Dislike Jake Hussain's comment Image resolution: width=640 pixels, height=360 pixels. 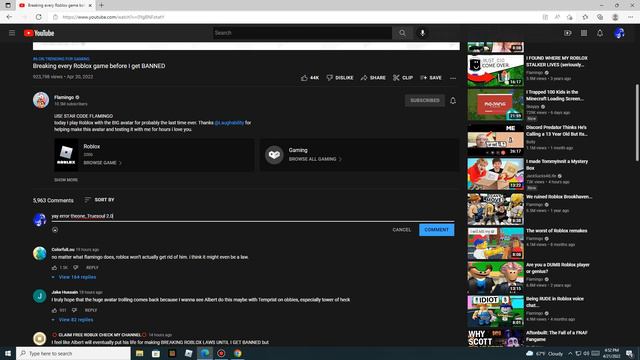[74, 310]
